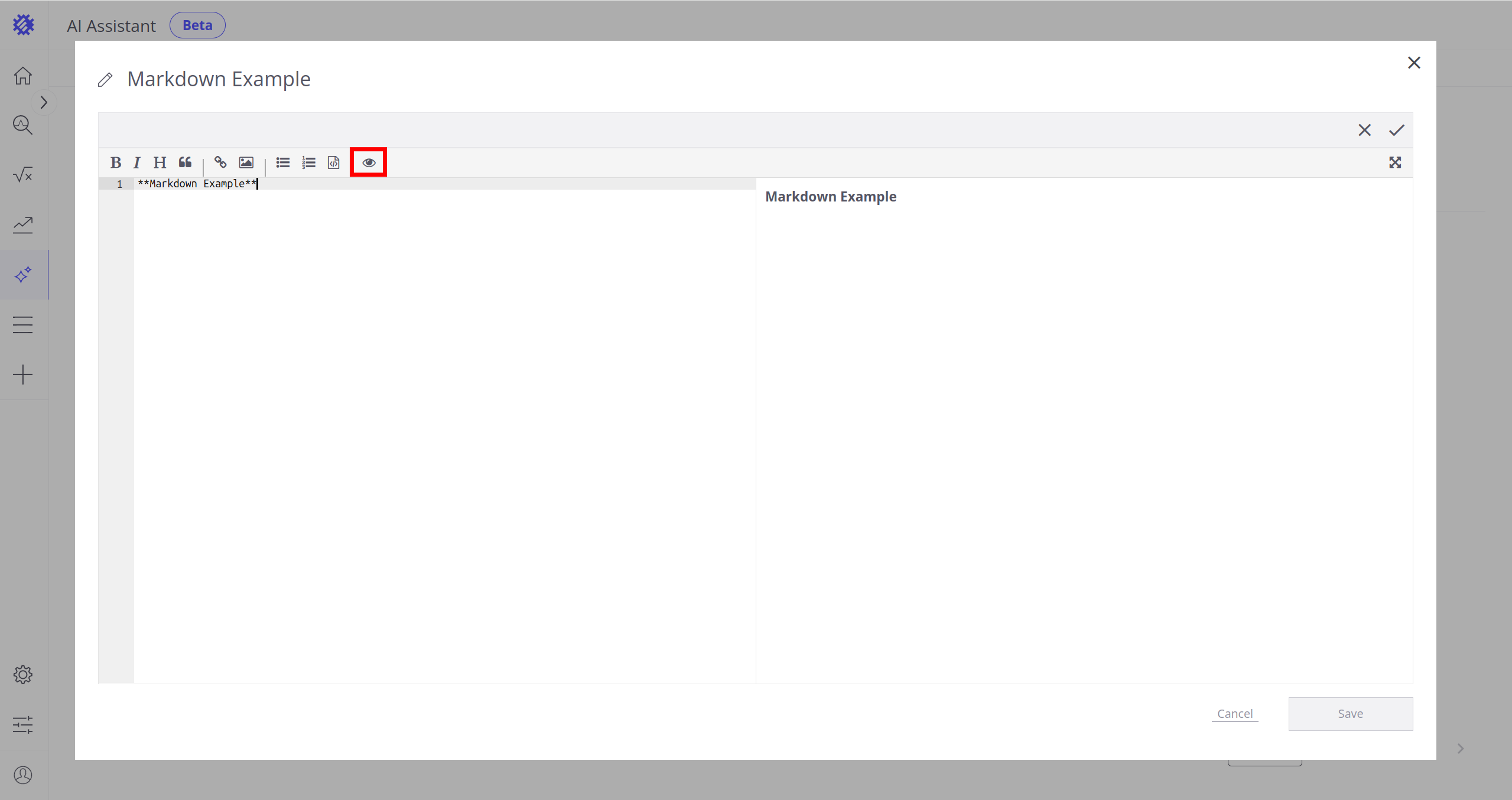The width and height of the screenshot is (1512, 800).
Task: Open the Home page in the sidebar
Action: point(23,76)
